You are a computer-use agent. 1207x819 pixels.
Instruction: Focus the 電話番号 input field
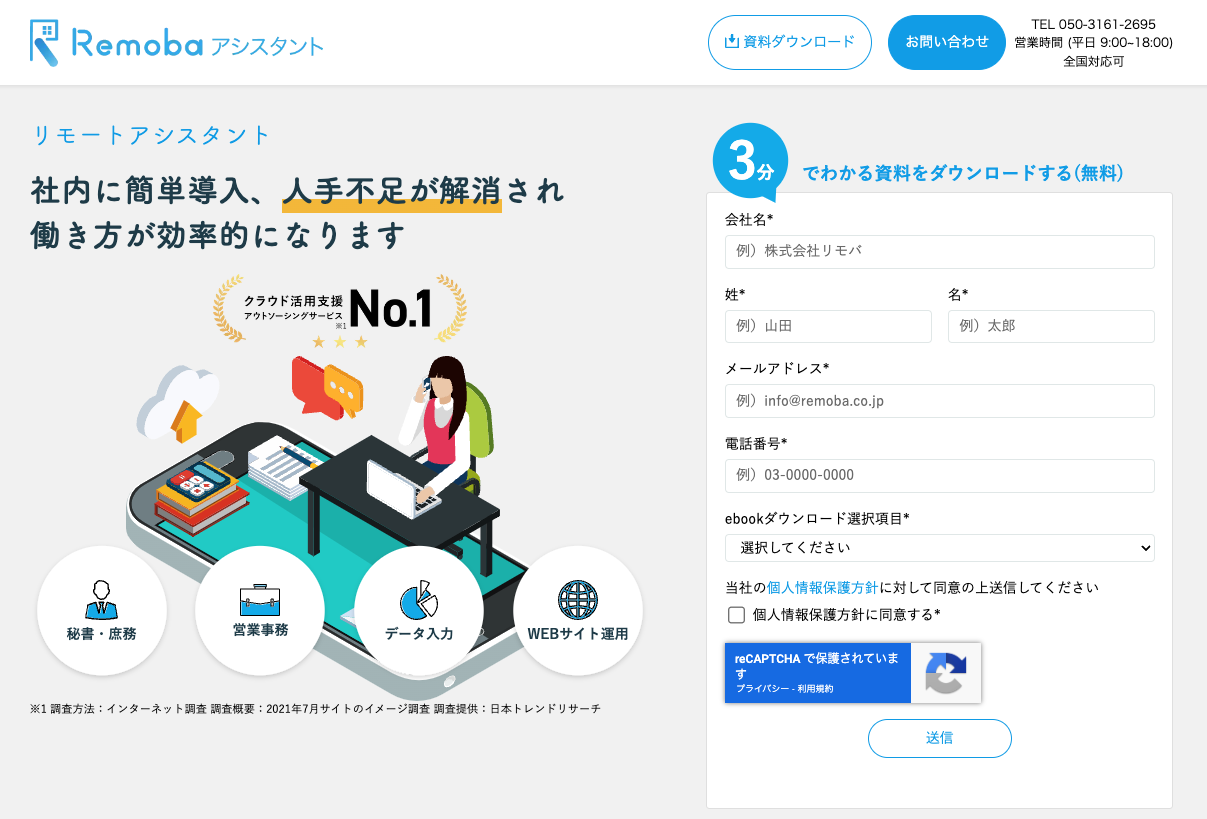[x=939, y=475]
